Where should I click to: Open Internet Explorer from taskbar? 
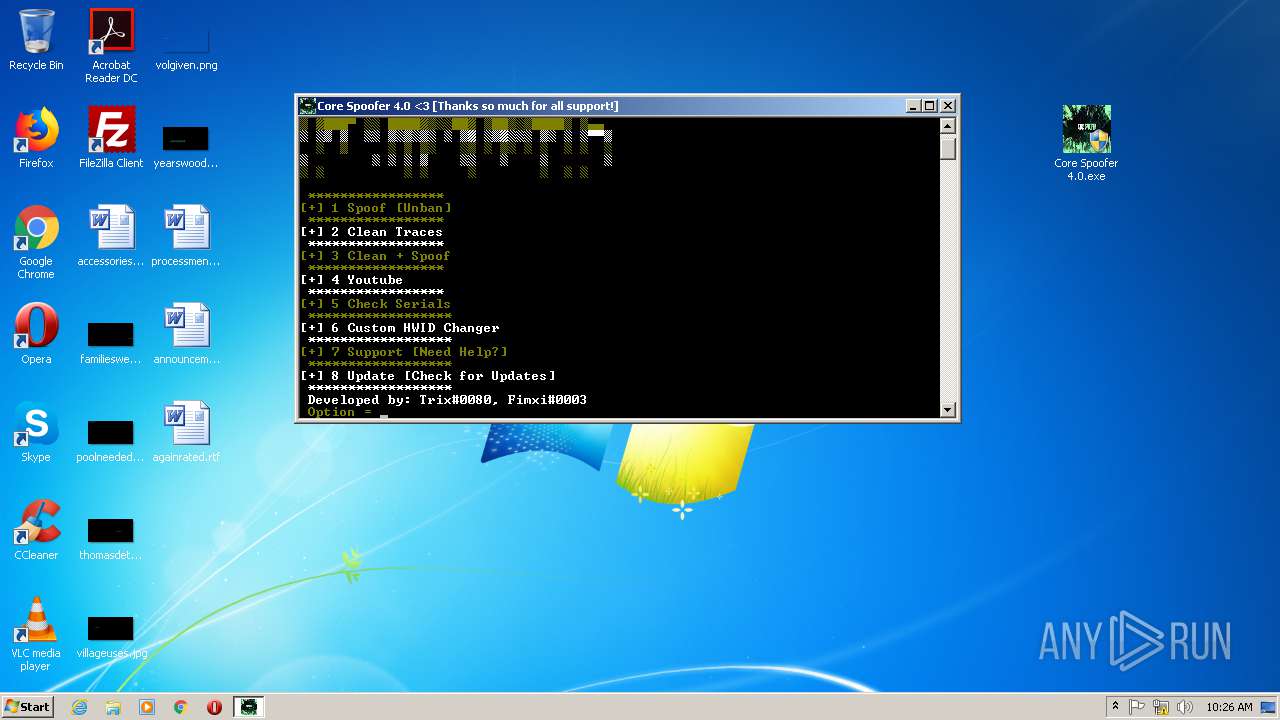pyautogui.click(x=79, y=707)
